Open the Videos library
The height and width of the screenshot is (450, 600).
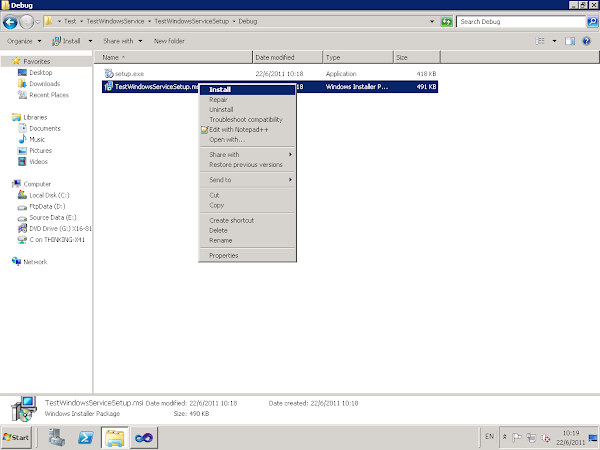click(38, 161)
